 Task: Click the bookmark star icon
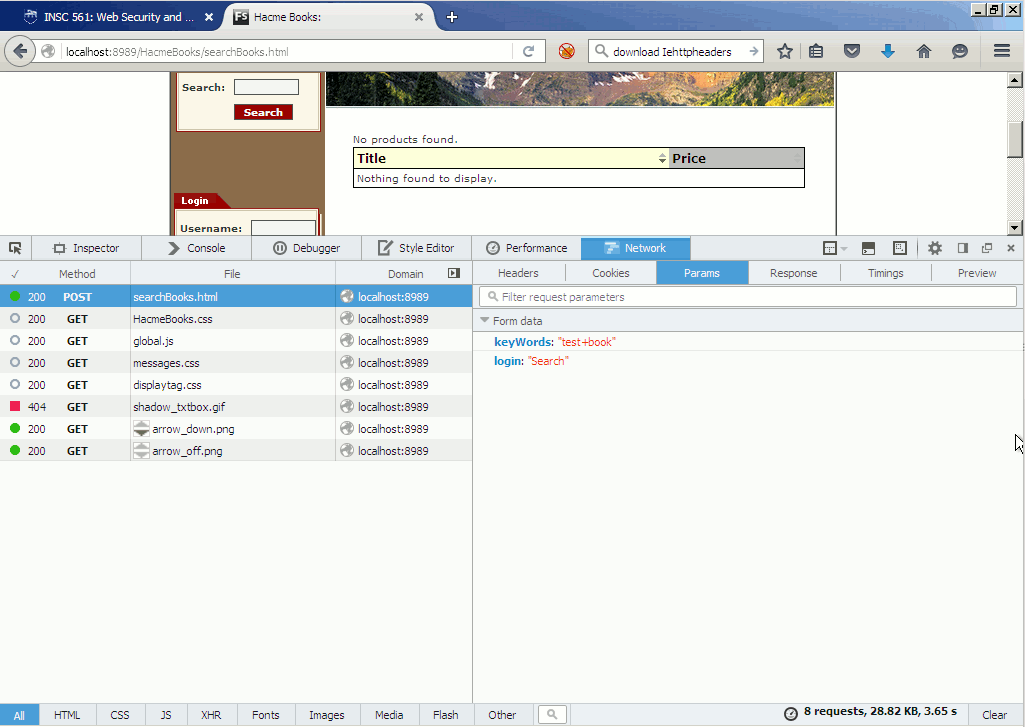(x=785, y=51)
